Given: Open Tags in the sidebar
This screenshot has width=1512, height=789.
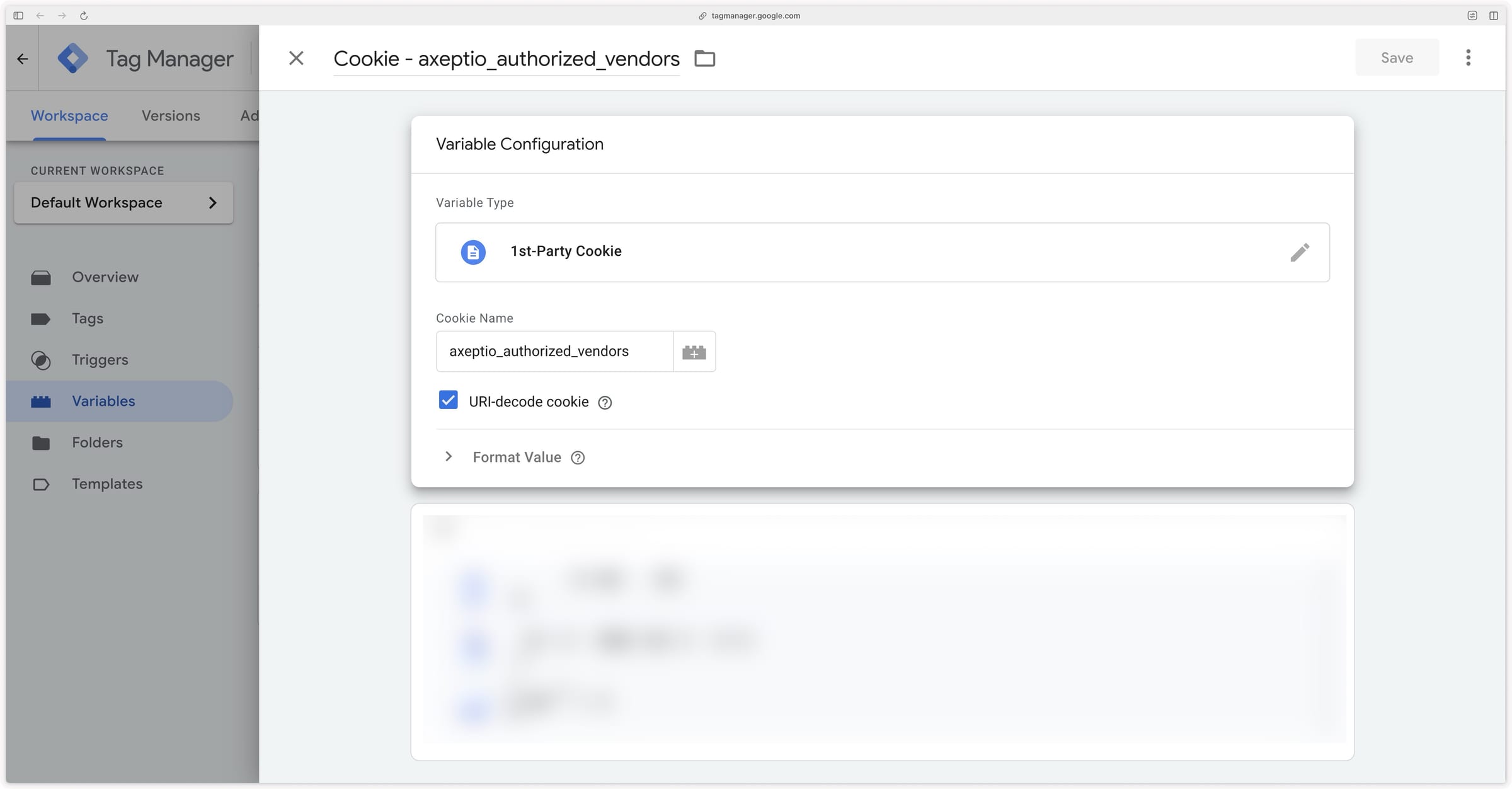Looking at the screenshot, I should point(120,319).
